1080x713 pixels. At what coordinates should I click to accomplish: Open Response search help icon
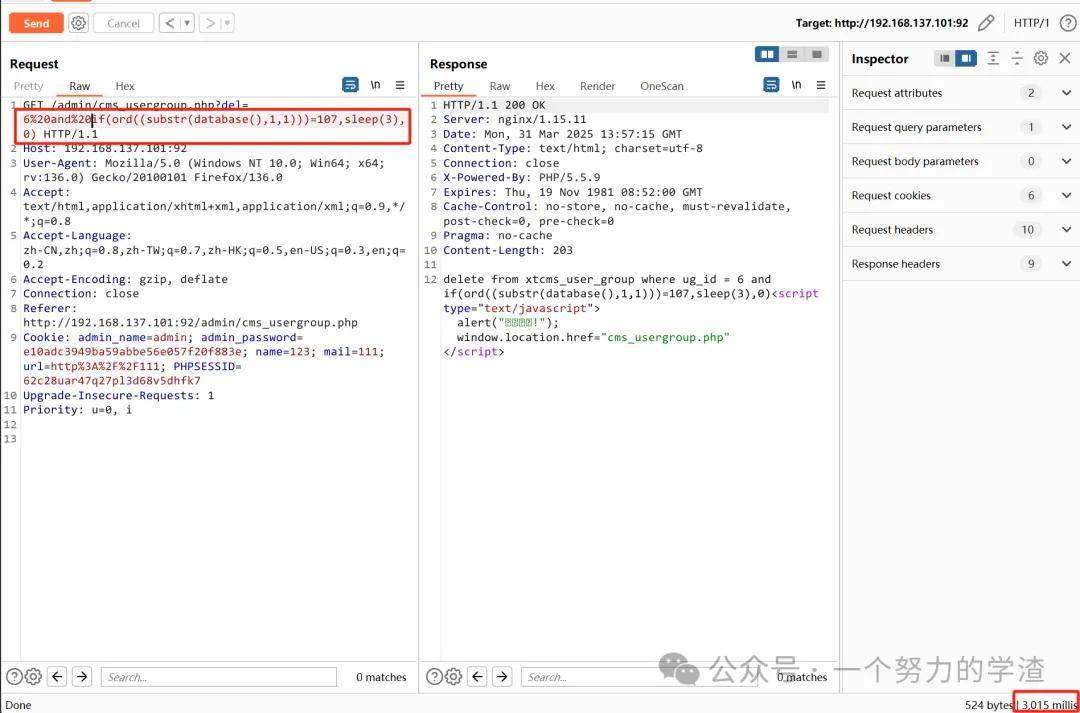pos(434,676)
